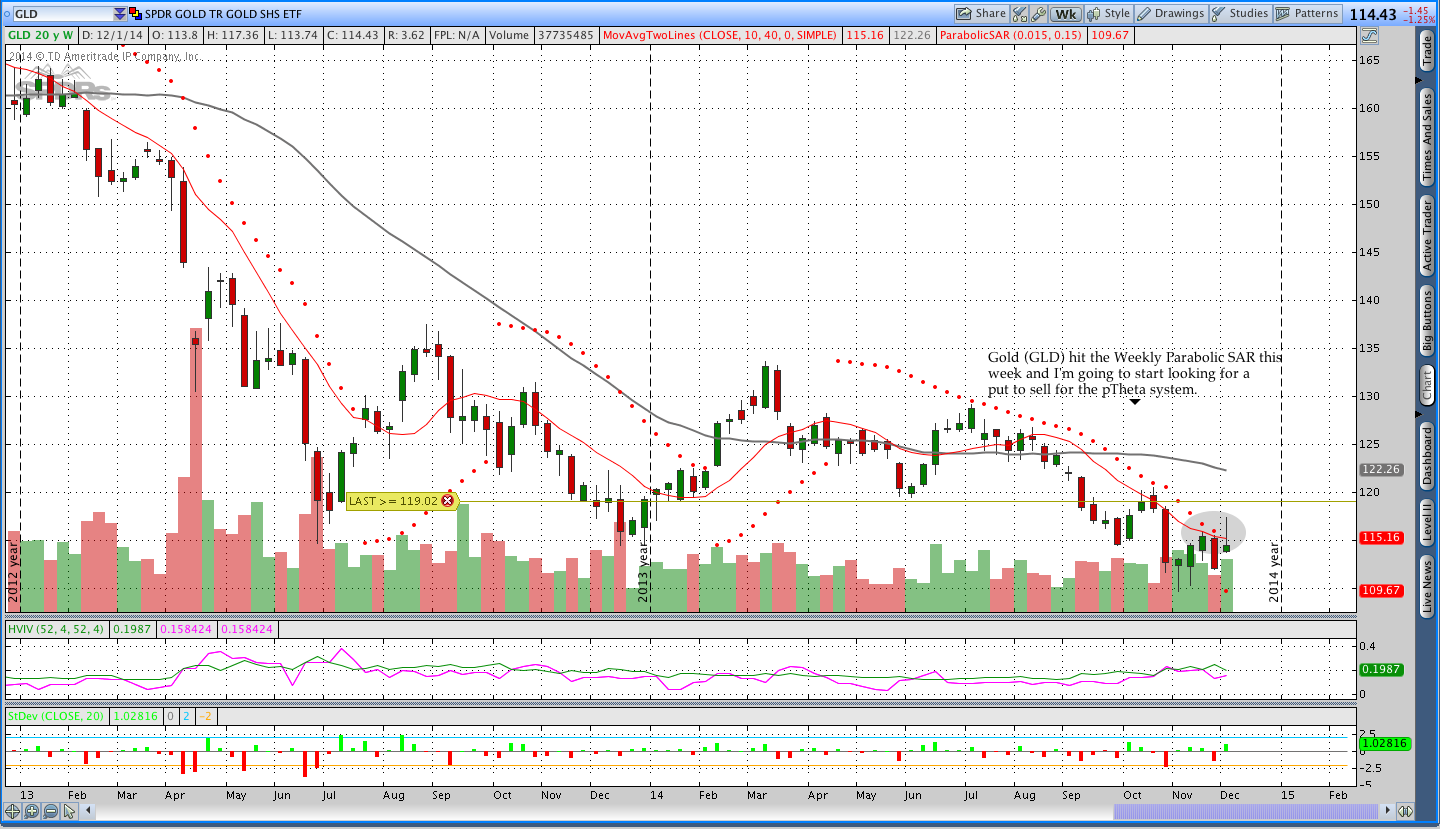This screenshot has width=1440, height=829.
Task: Click the LAST >= 119.02 alert label
Action: (392, 501)
